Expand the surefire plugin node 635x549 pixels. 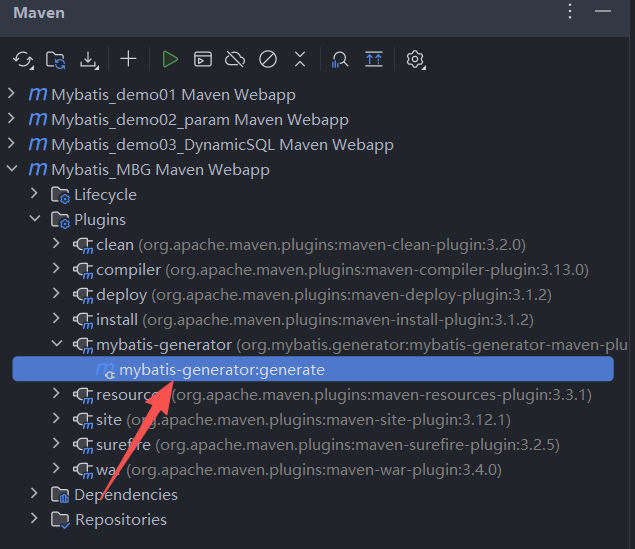click(56, 444)
